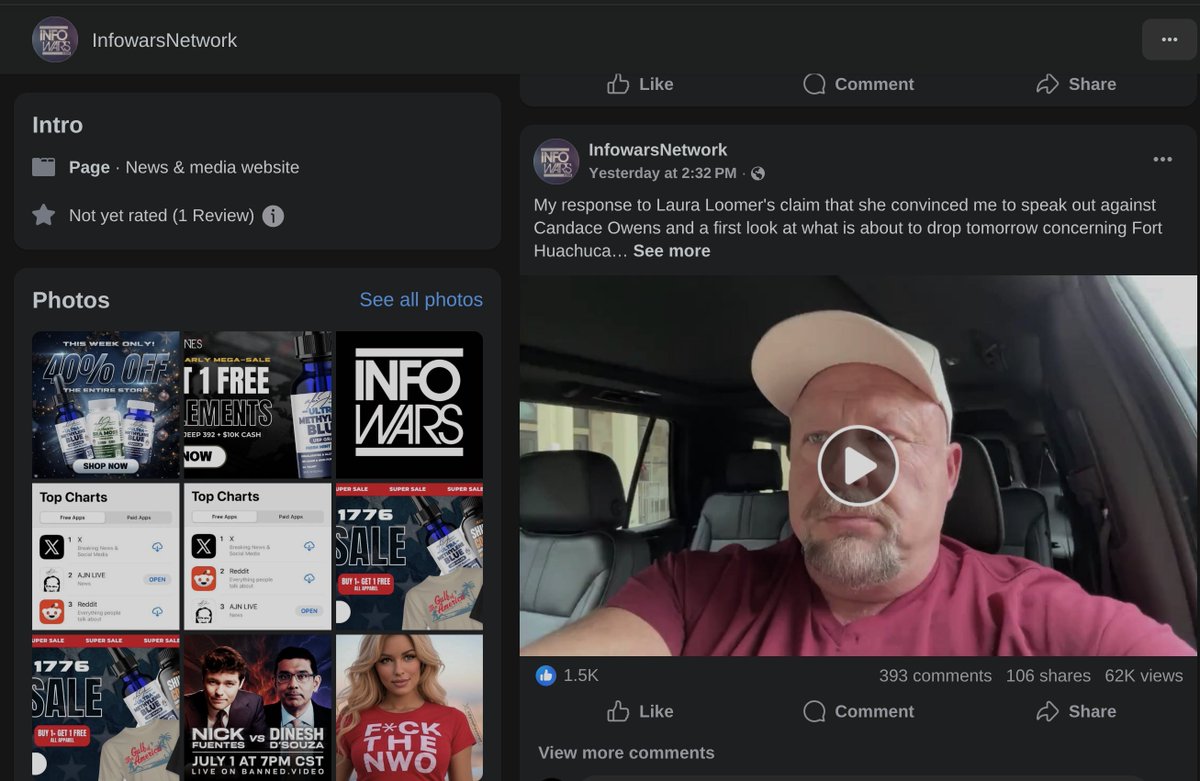Play the video in the post
The height and width of the screenshot is (781, 1200).
pos(858,466)
